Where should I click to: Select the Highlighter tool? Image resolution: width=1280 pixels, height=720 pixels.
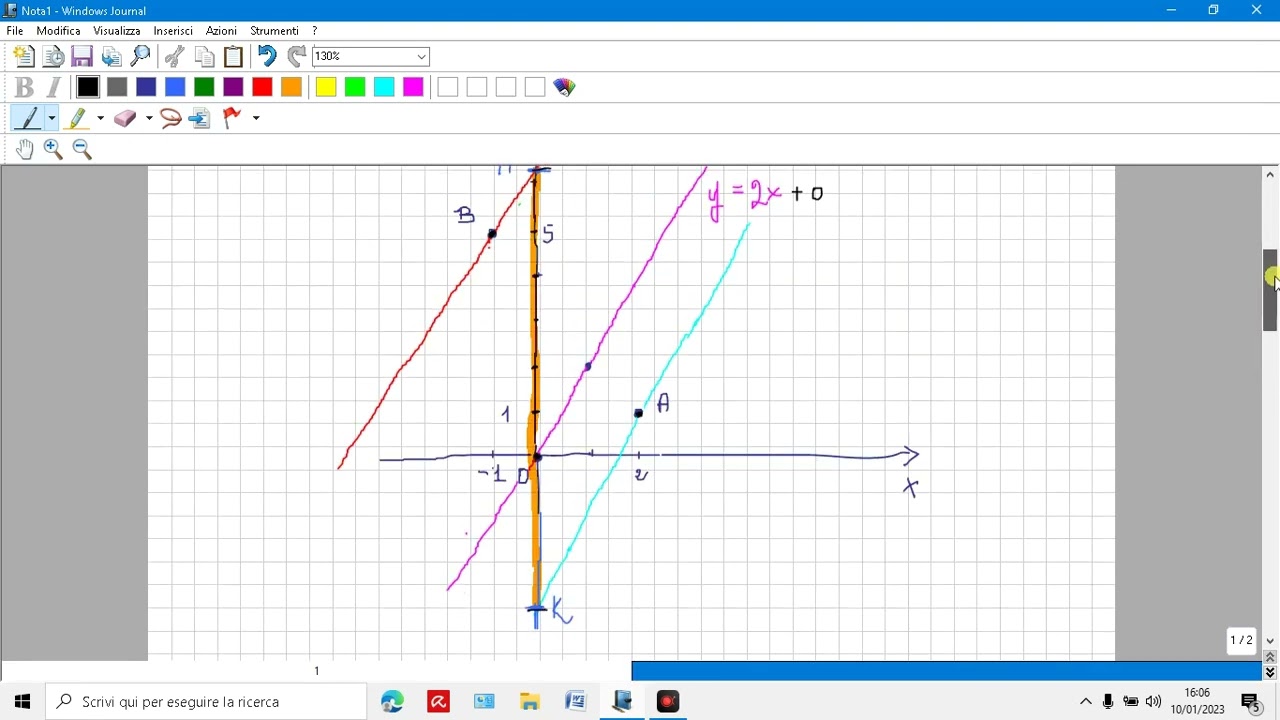(x=77, y=118)
